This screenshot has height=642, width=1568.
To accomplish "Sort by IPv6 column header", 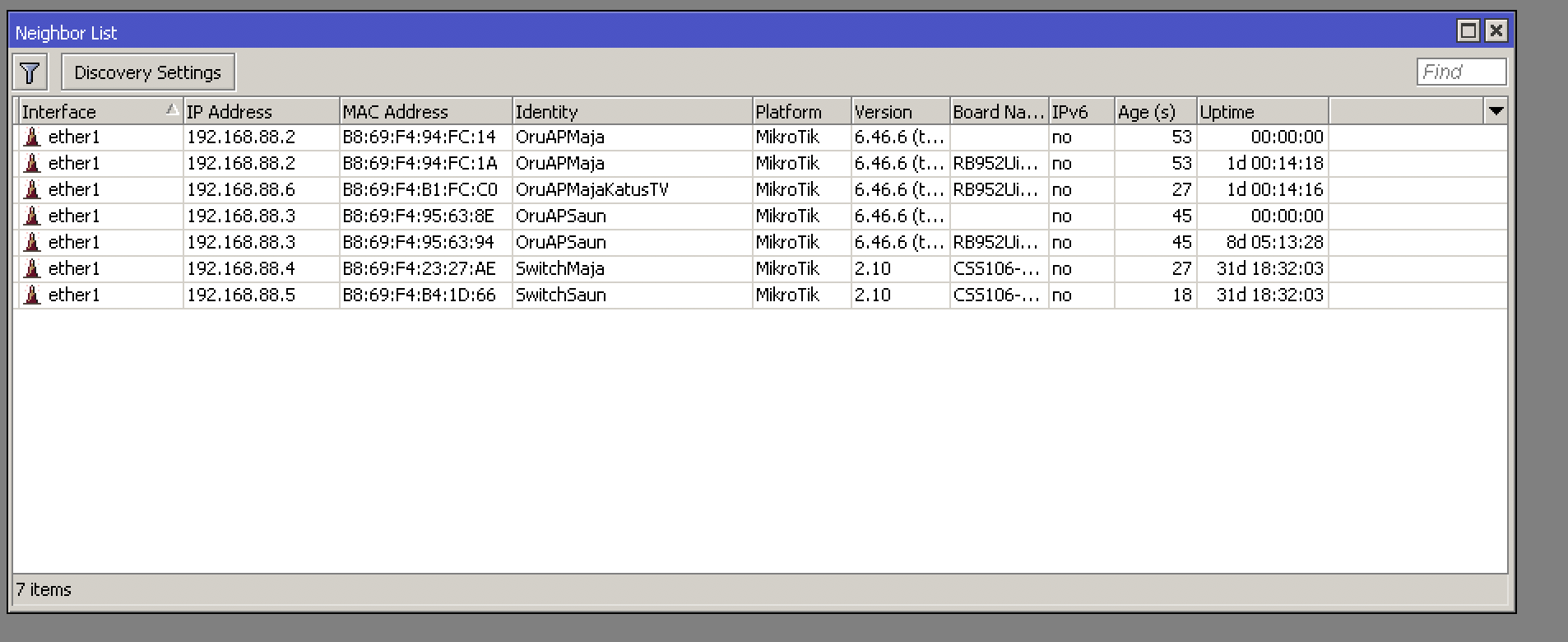I will click(x=1081, y=112).
